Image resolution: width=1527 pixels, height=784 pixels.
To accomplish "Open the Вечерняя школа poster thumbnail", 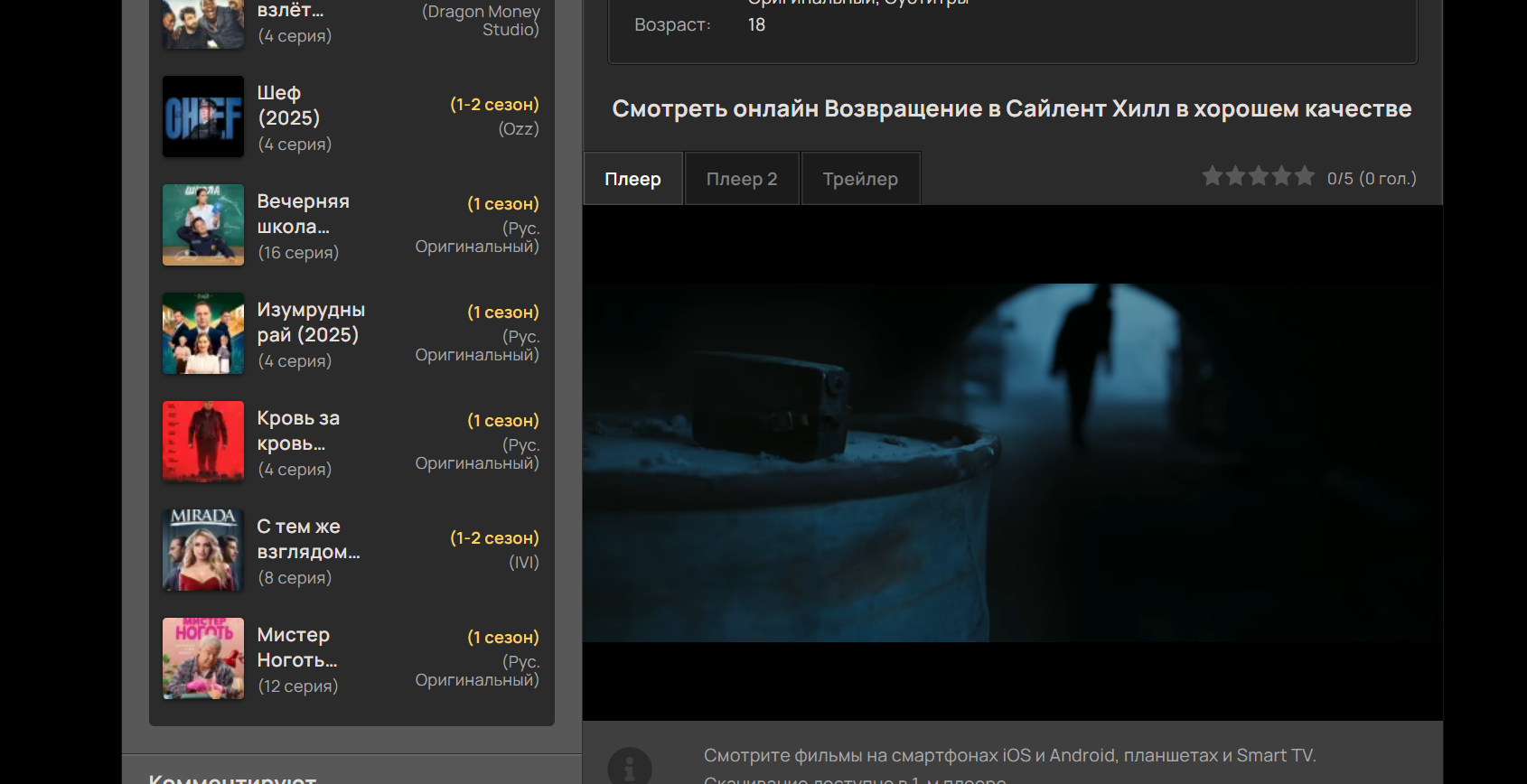I will point(203,225).
